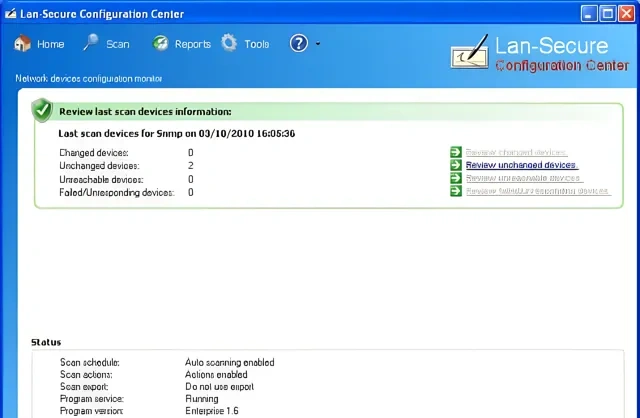The height and width of the screenshot is (418, 640).
Task: Click the Unchanged devices count '2'
Action: [x=191, y=166]
